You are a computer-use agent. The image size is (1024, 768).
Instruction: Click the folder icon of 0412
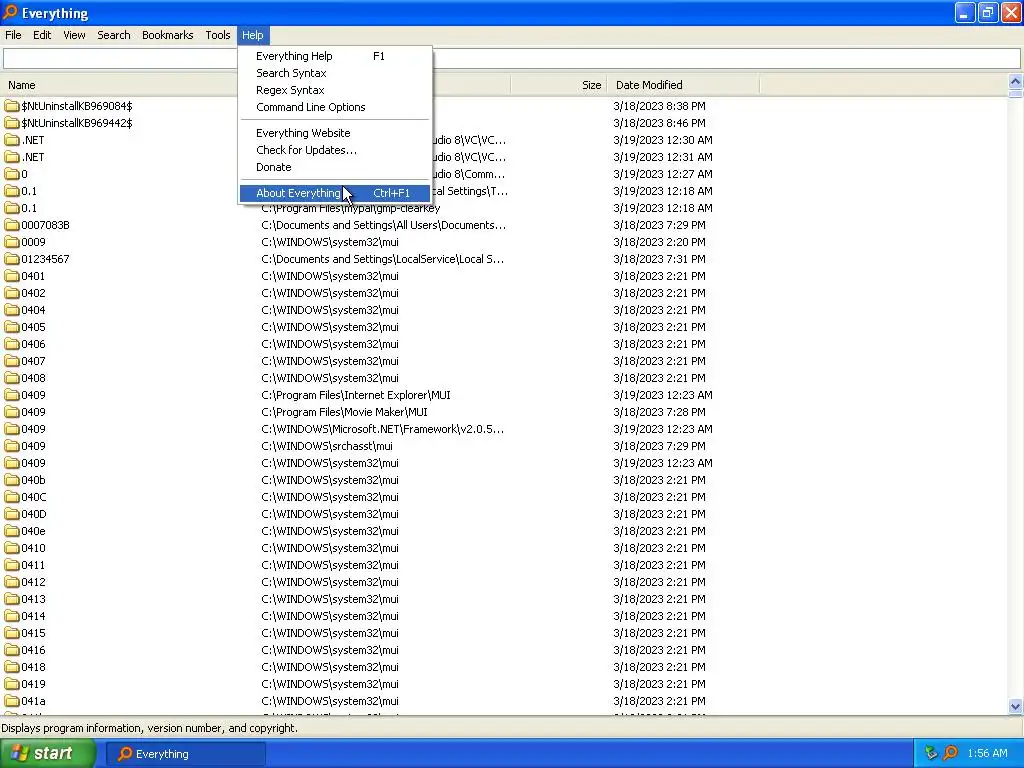click(12, 582)
